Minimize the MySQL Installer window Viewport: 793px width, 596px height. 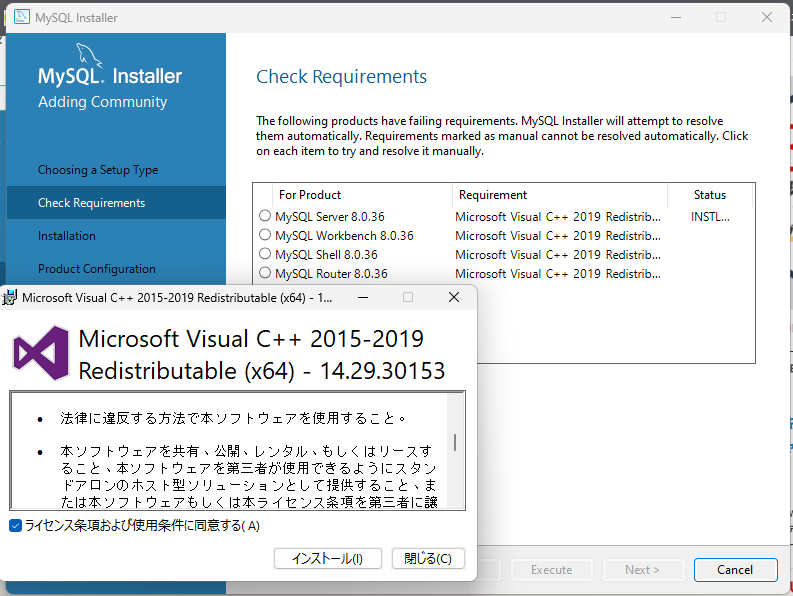(676, 17)
